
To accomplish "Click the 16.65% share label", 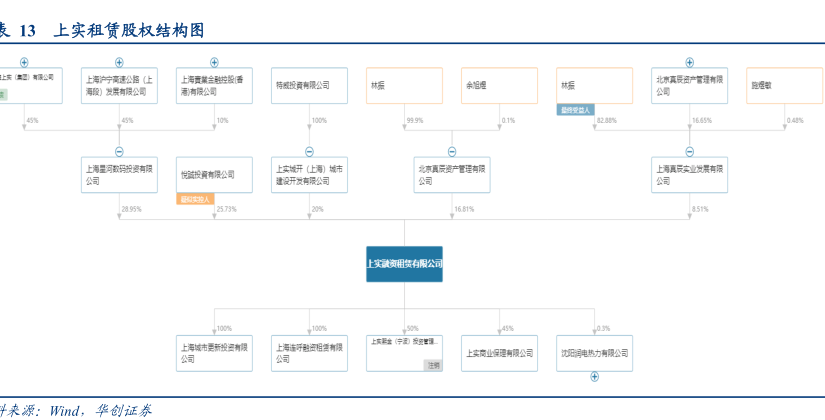I will tap(702, 121).
